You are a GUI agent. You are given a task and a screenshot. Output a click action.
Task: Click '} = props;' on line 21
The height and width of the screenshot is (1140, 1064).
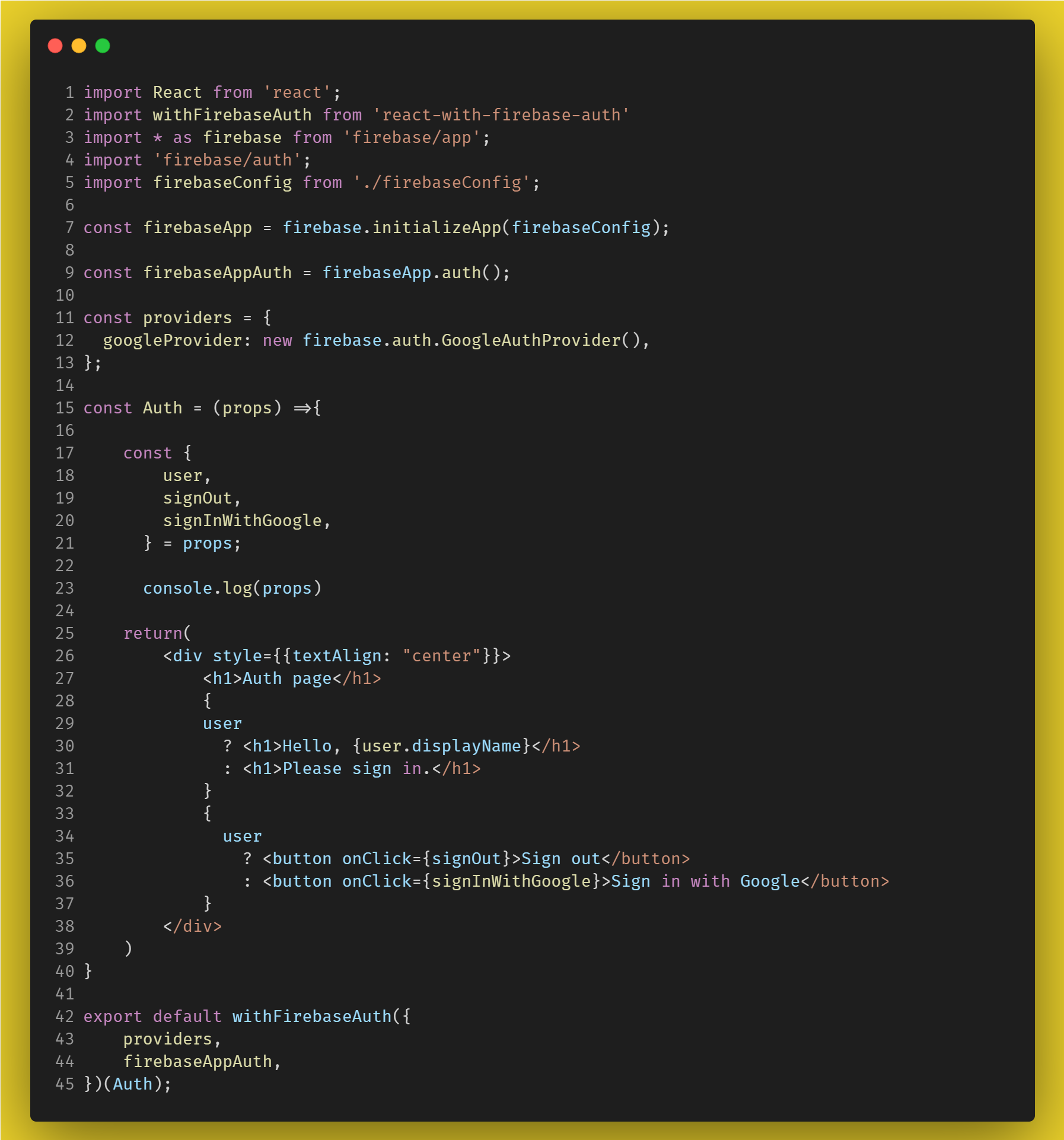[x=192, y=543]
